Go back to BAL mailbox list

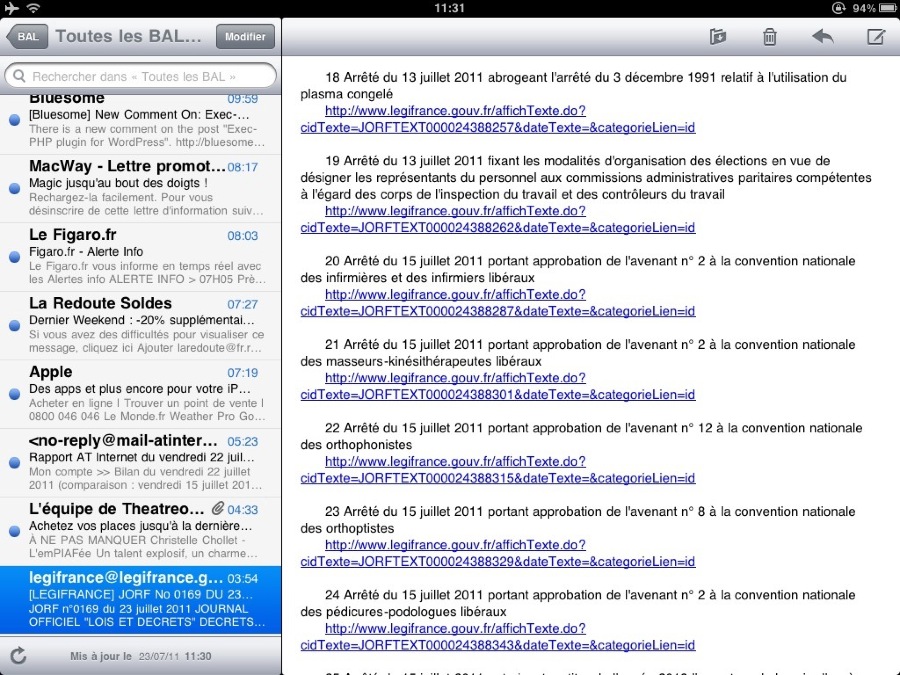coord(26,37)
